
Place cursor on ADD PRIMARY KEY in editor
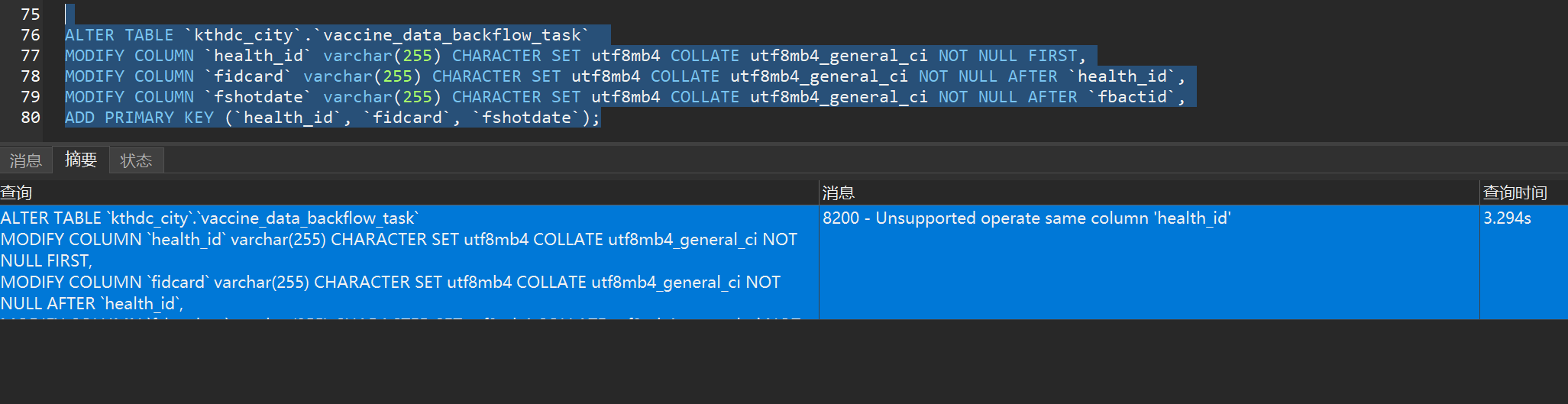(139, 118)
